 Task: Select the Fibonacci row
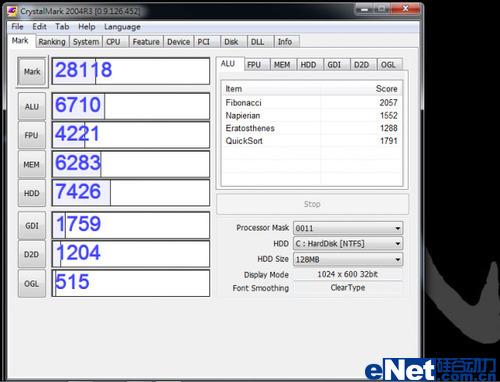click(311, 103)
